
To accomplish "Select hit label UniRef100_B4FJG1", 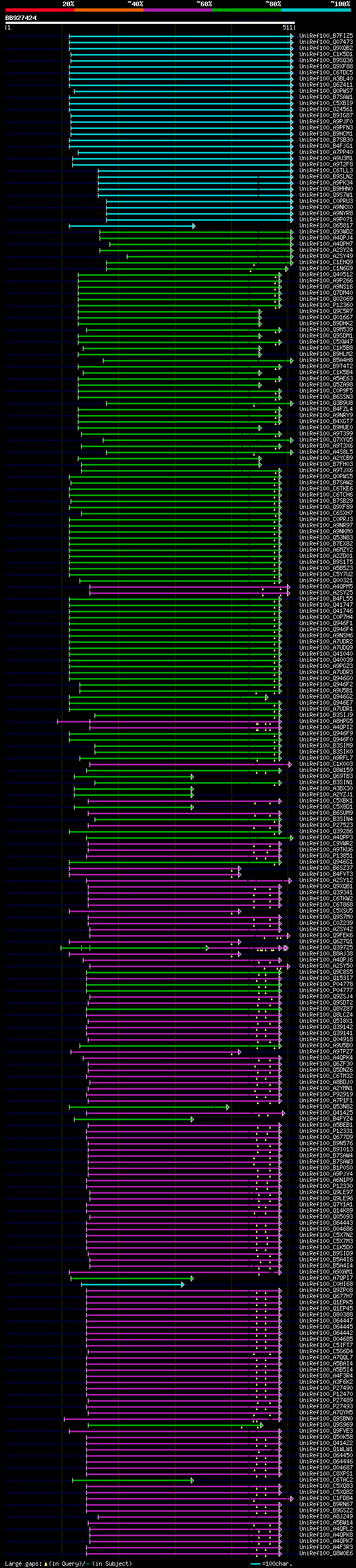I will point(326,146).
